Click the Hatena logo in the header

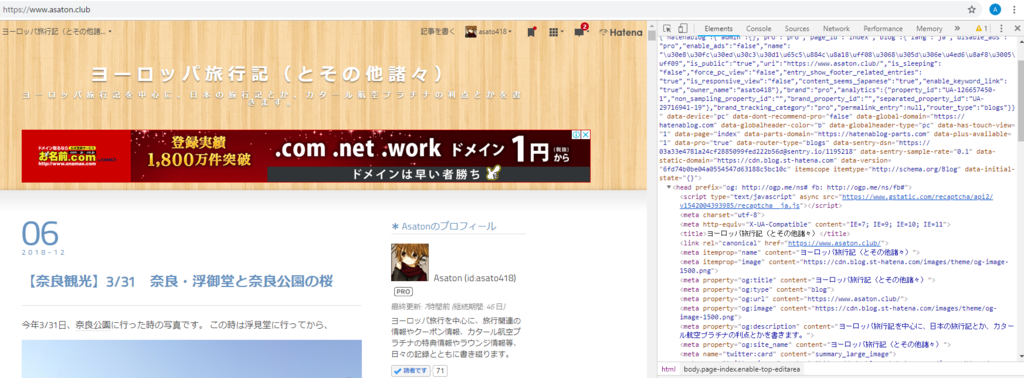620,32
